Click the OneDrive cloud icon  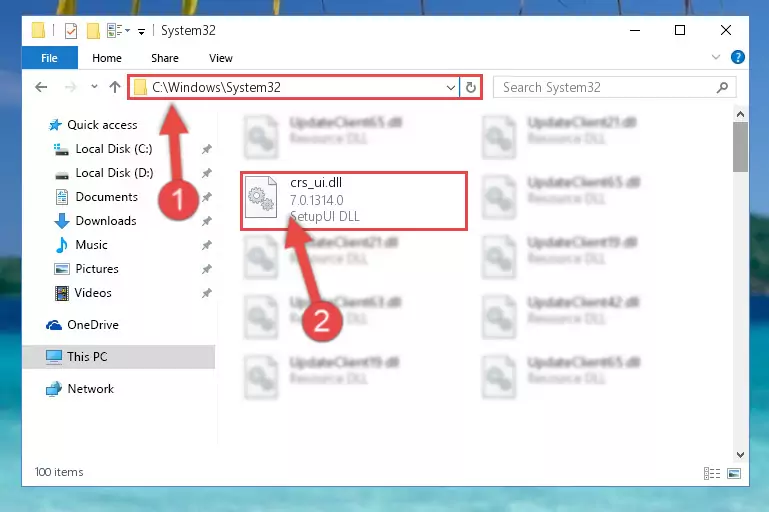(54, 325)
